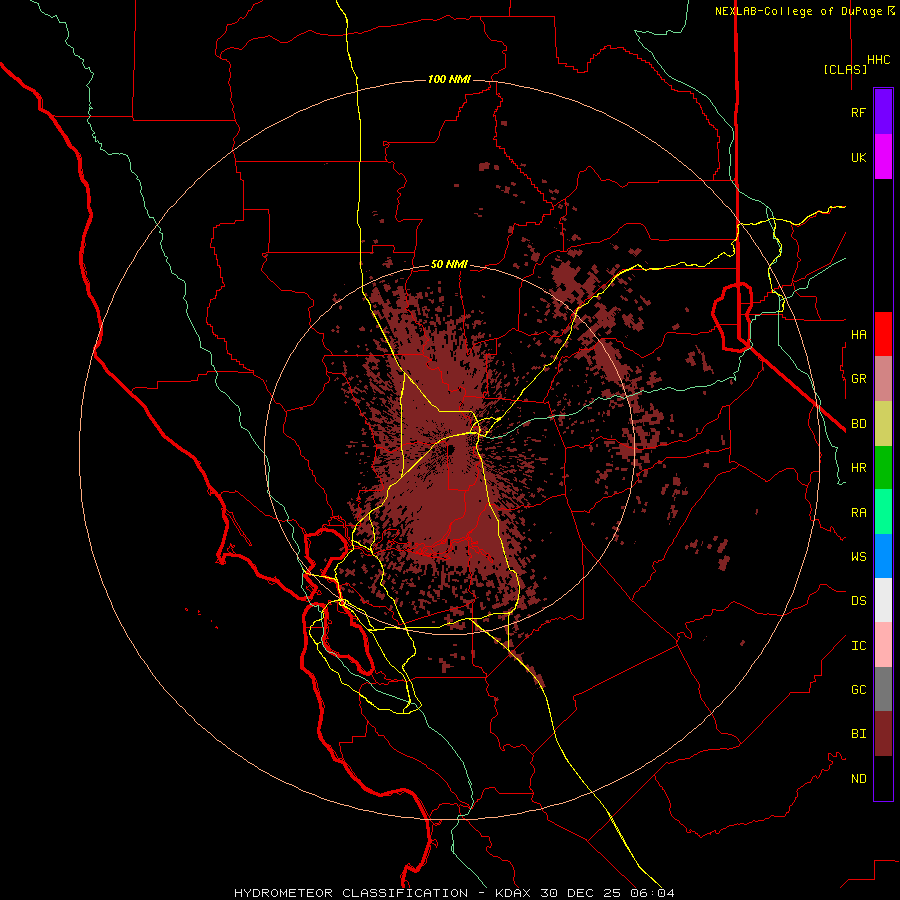Click the "UK" legend label

point(858,158)
